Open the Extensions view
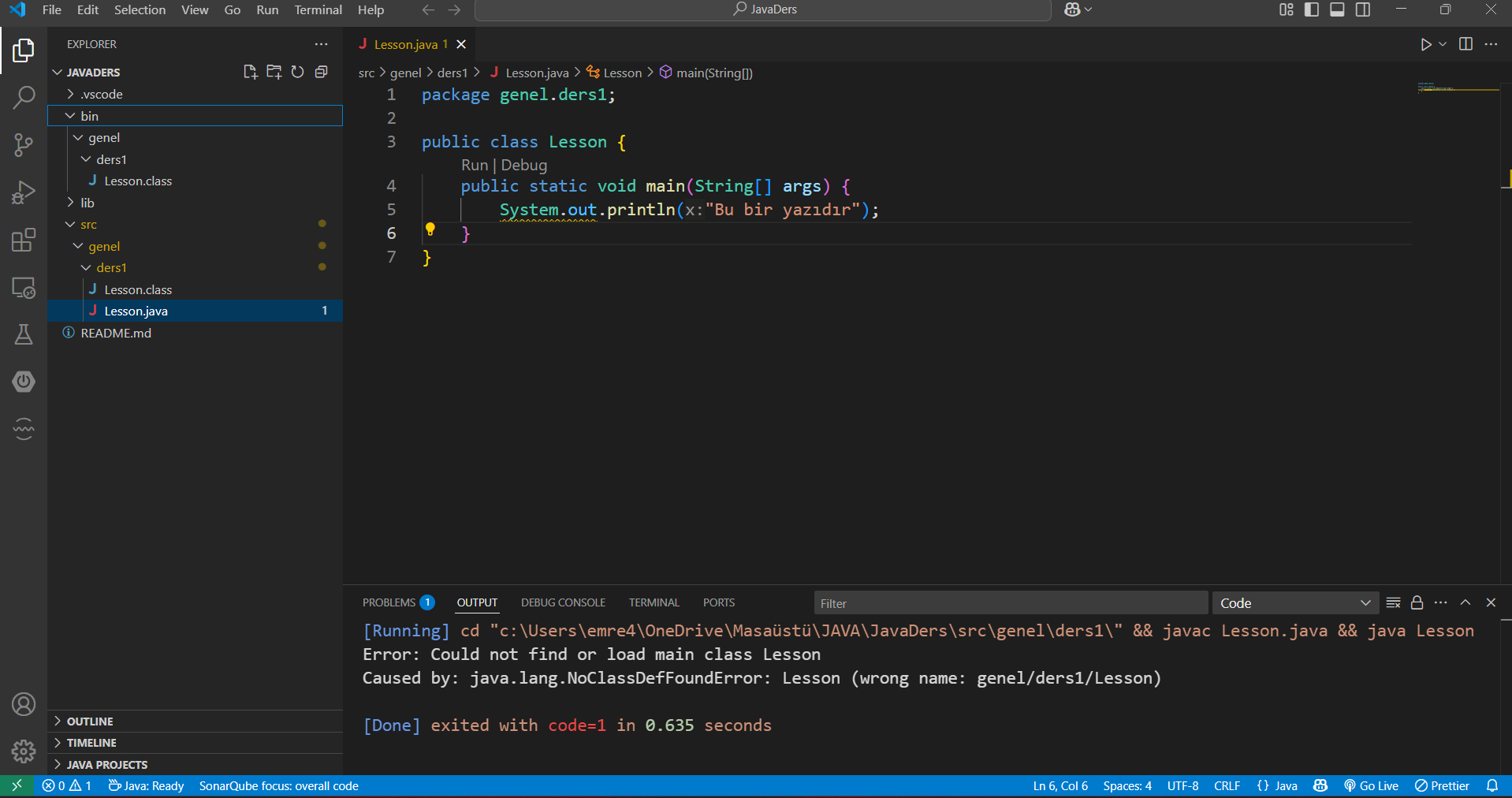Image resolution: width=1512 pixels, height=798 pixels. click(x=24, y=240)
